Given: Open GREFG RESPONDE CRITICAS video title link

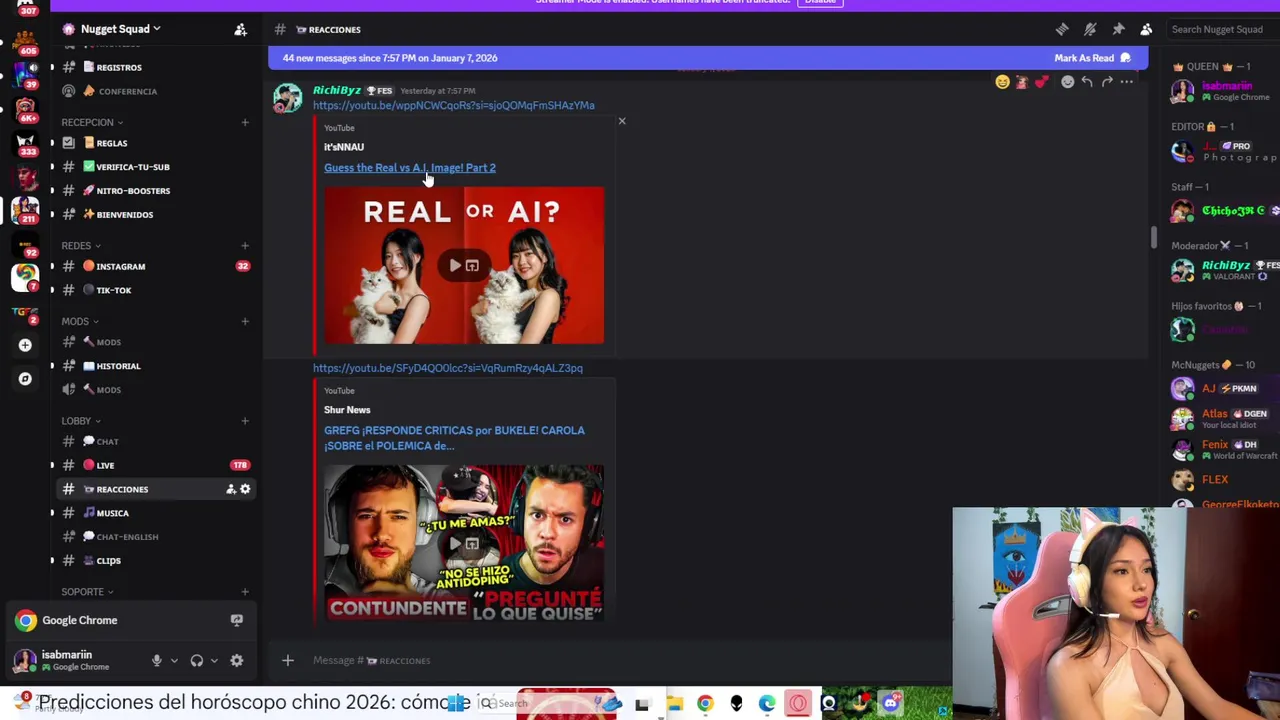Looking at the screenshot, I should click(454, 438).
